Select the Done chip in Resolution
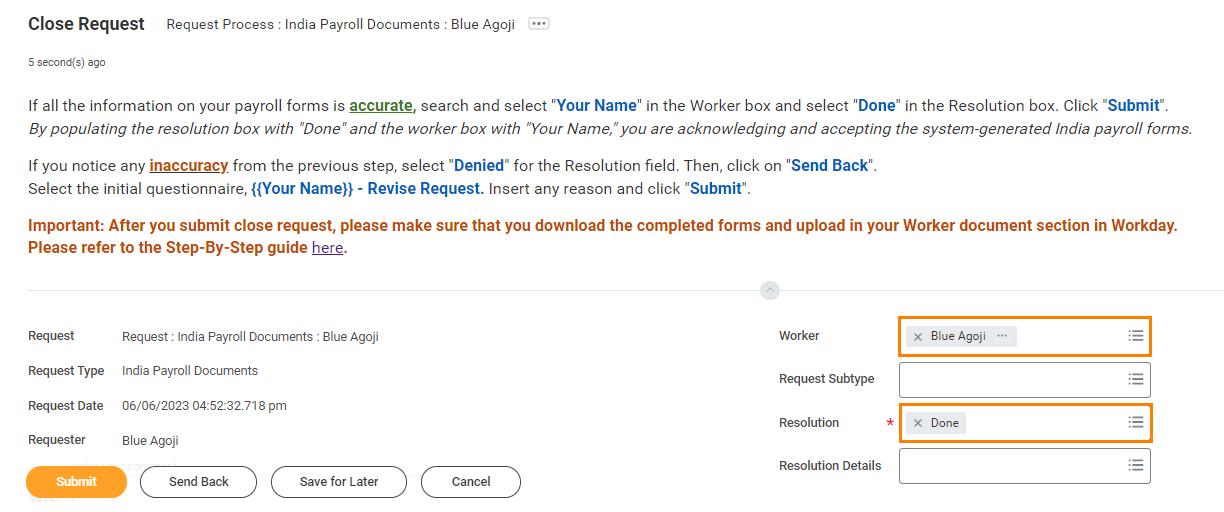 (944, 423)
